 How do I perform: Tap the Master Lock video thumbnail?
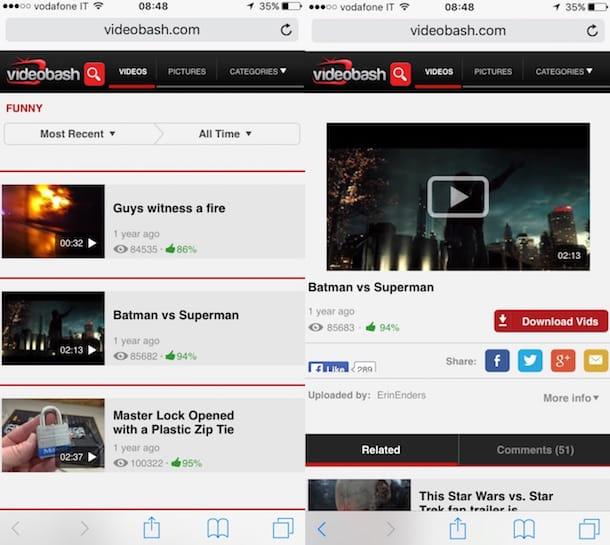53,435
